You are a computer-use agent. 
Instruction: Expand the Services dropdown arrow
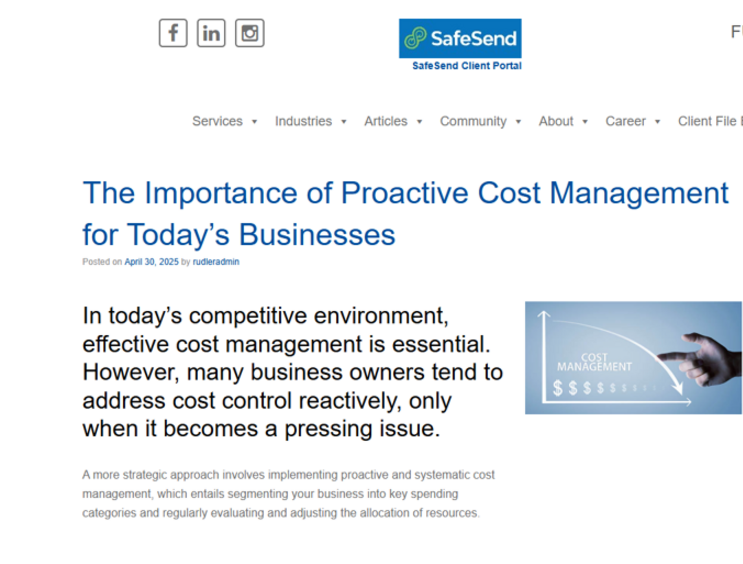pyautogui.click(x=254, y=122)
